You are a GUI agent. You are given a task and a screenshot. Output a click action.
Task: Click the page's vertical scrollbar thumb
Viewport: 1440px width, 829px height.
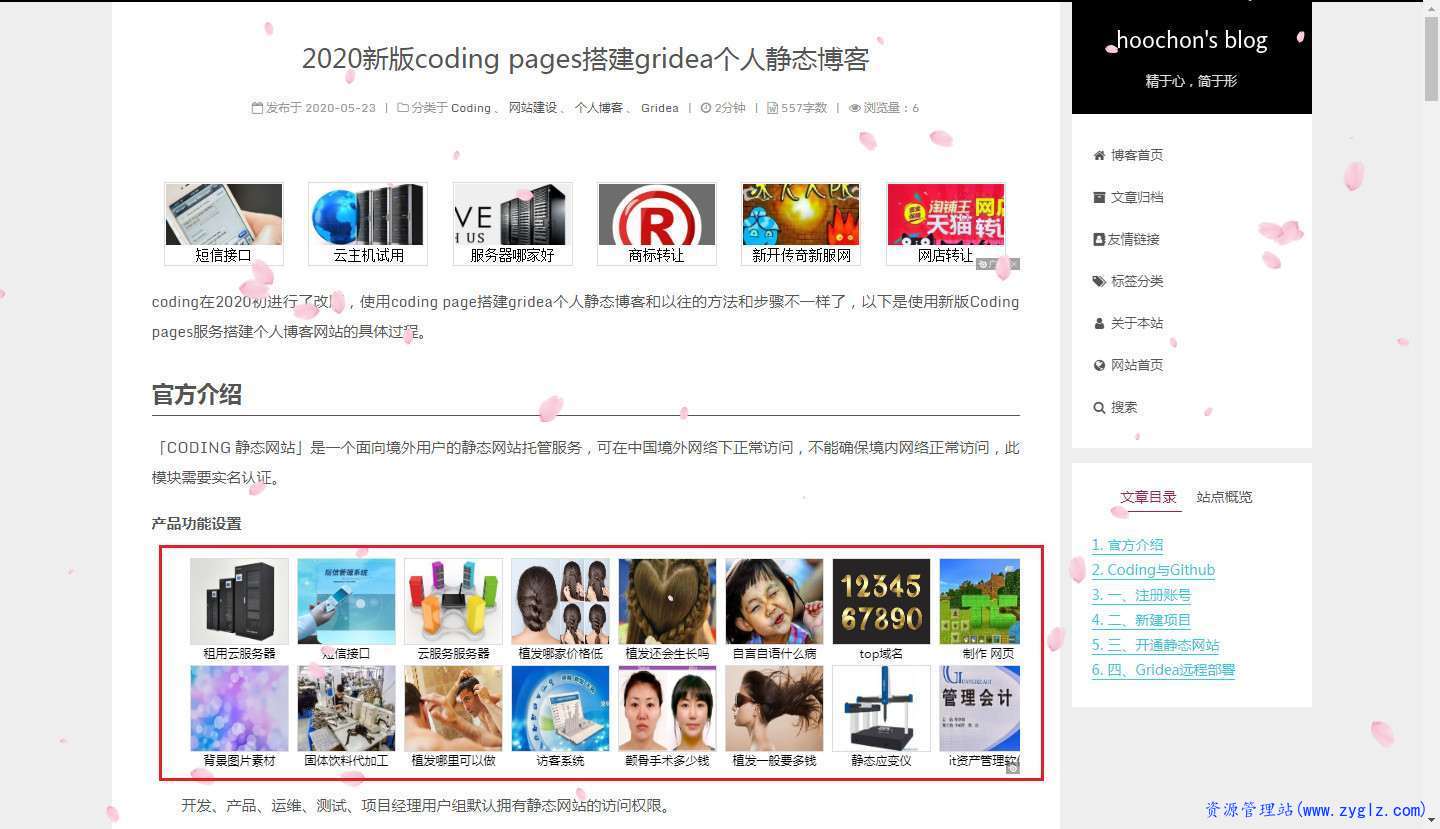pyautogui.click(x=1431, y=59)
